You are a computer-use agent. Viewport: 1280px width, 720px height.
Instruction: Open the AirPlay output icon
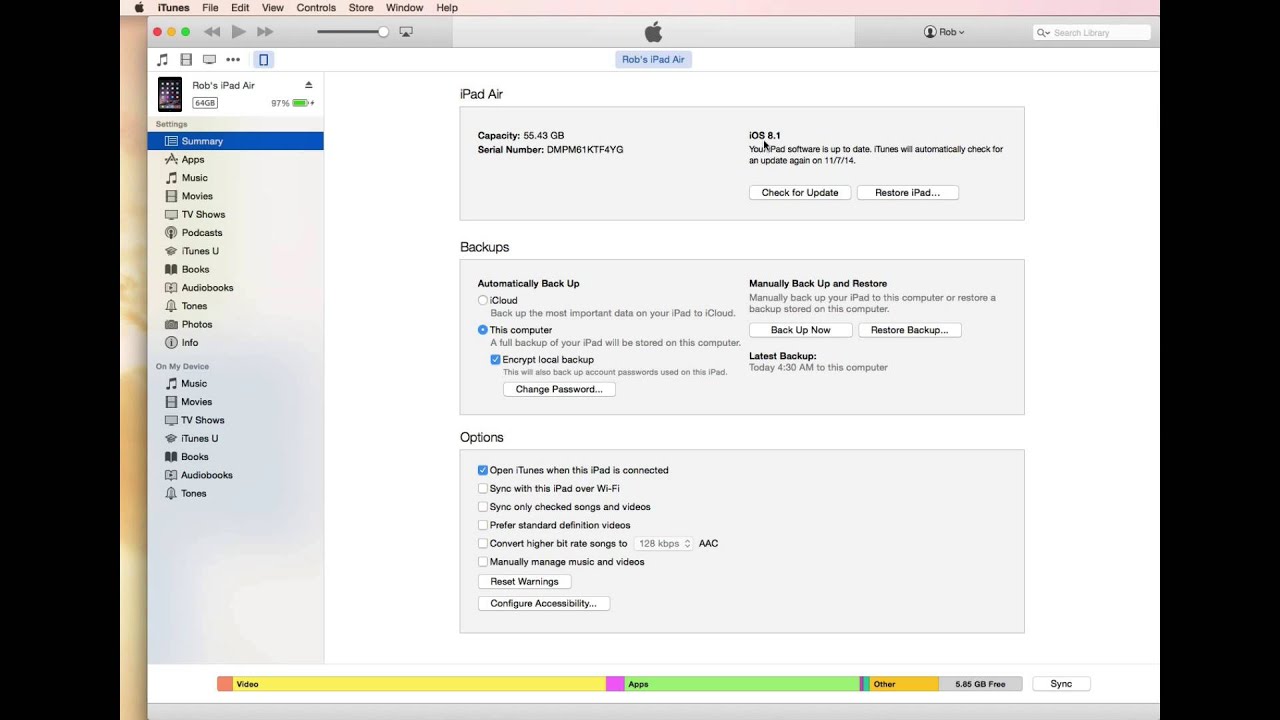[x=406, y=32]
